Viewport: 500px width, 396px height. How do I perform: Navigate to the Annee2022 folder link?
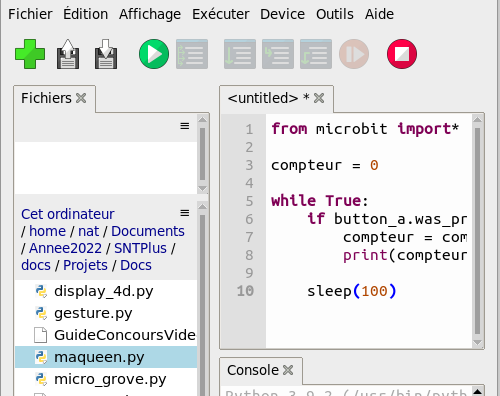(x=65, y=248)
